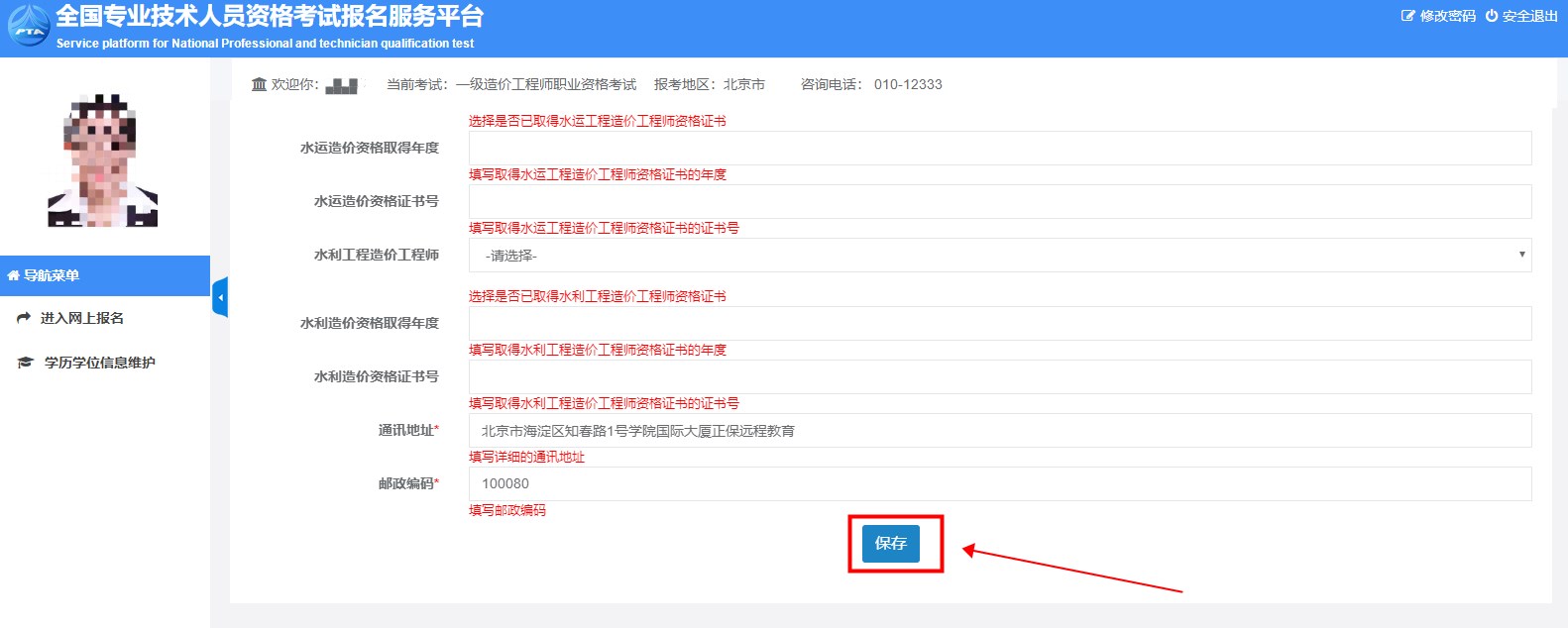Click the share arrow icon beside 进入网上报名

tap(24, 318)
